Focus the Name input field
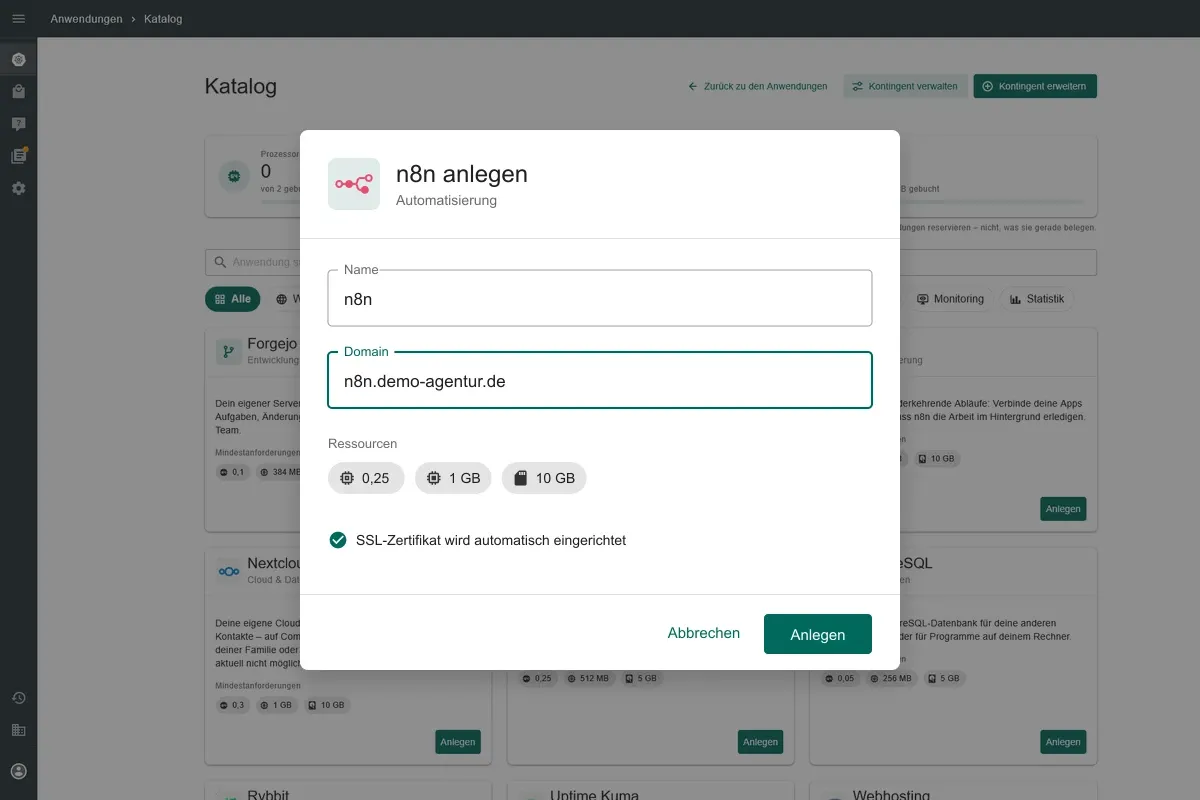Screen dimensions: 1200x800 tap(600, 298)
